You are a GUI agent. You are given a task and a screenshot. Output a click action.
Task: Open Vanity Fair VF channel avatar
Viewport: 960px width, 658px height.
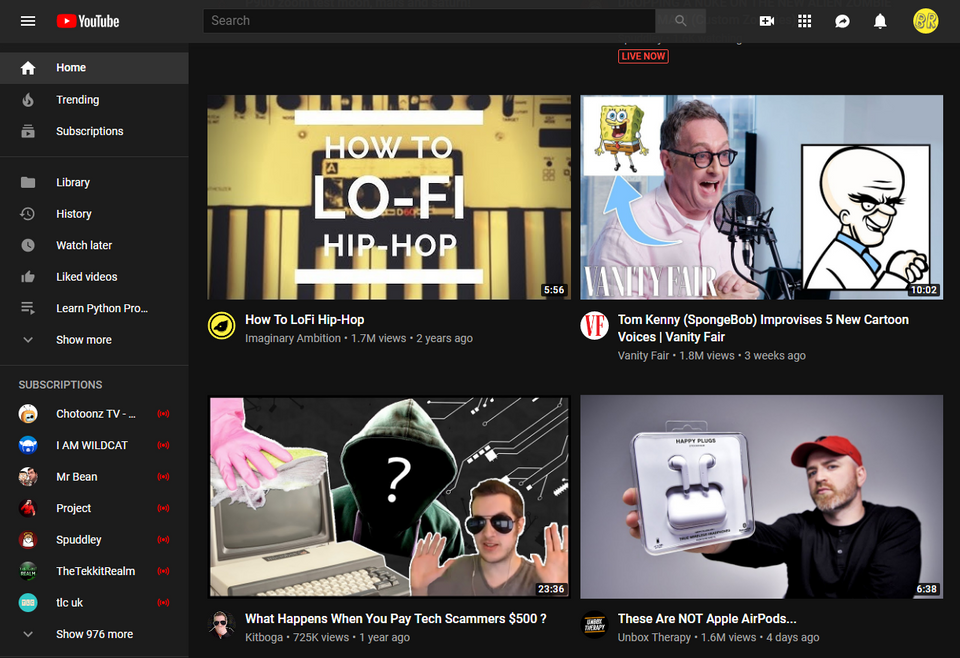tap(594, 326)
